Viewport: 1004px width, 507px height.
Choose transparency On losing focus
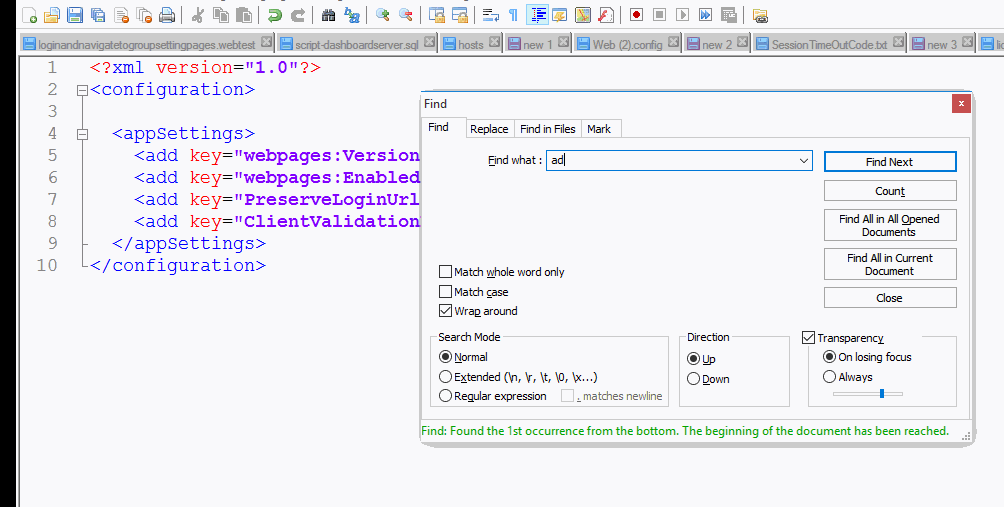829,357
